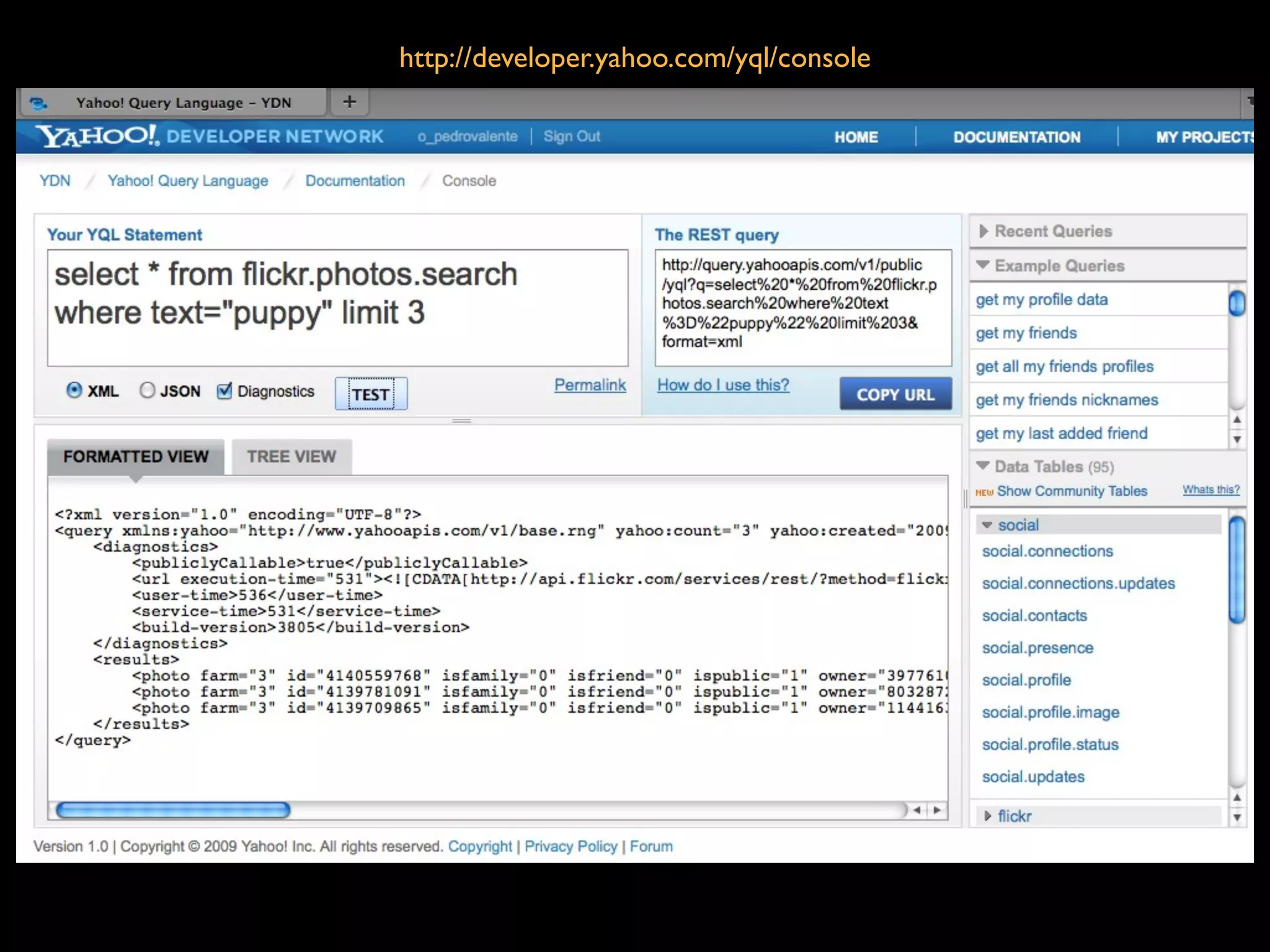Select the JSON output format radio button
The height and width of the screenshot is (952, 1270).
147,390
